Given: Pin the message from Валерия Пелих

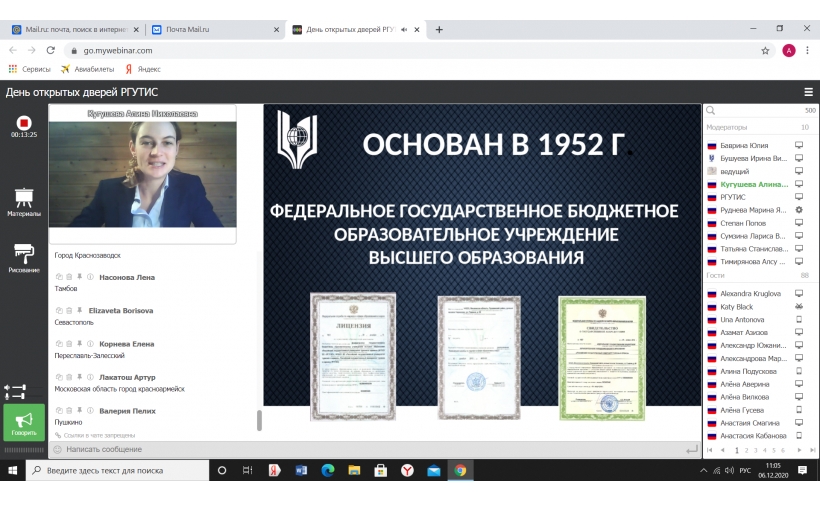Looking at the screenshot, I should pos(79,411).
